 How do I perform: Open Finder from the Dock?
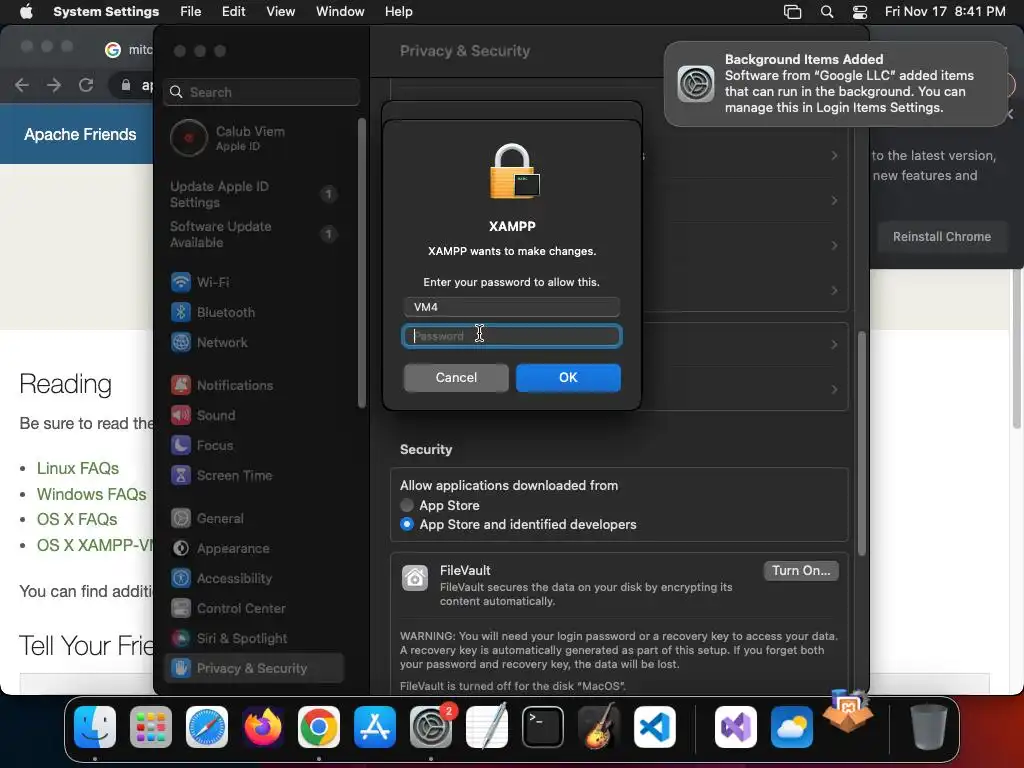pyautogui.click(x=95, y=727)
